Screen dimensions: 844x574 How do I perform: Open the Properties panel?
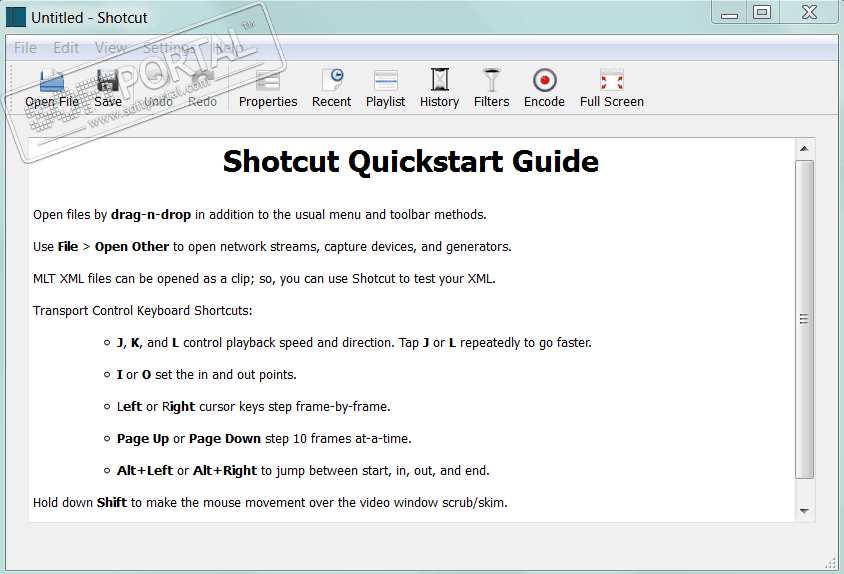268,89
